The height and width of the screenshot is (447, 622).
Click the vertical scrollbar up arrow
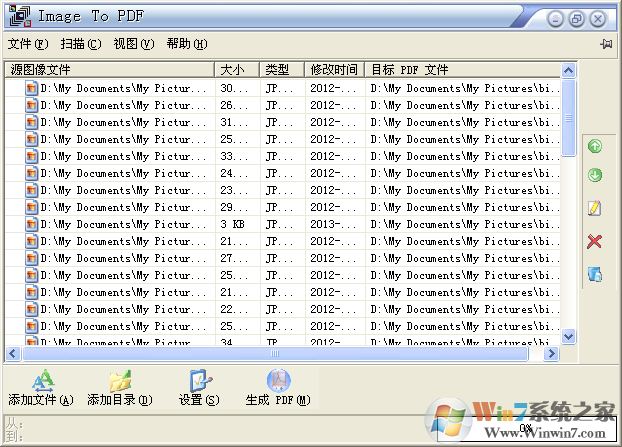coord(568,71)
